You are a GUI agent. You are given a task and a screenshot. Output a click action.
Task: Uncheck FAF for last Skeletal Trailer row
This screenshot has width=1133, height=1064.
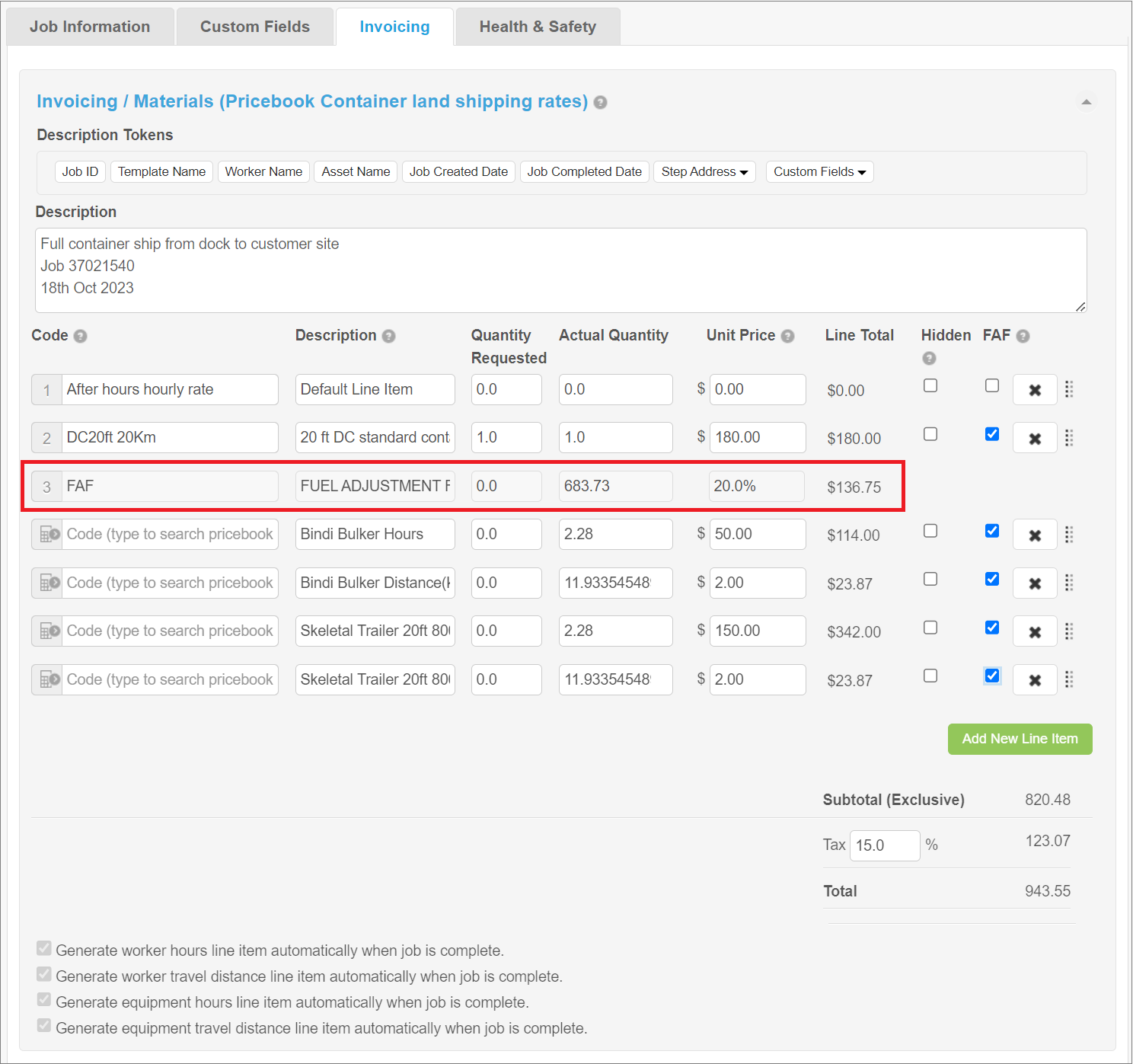992,676
